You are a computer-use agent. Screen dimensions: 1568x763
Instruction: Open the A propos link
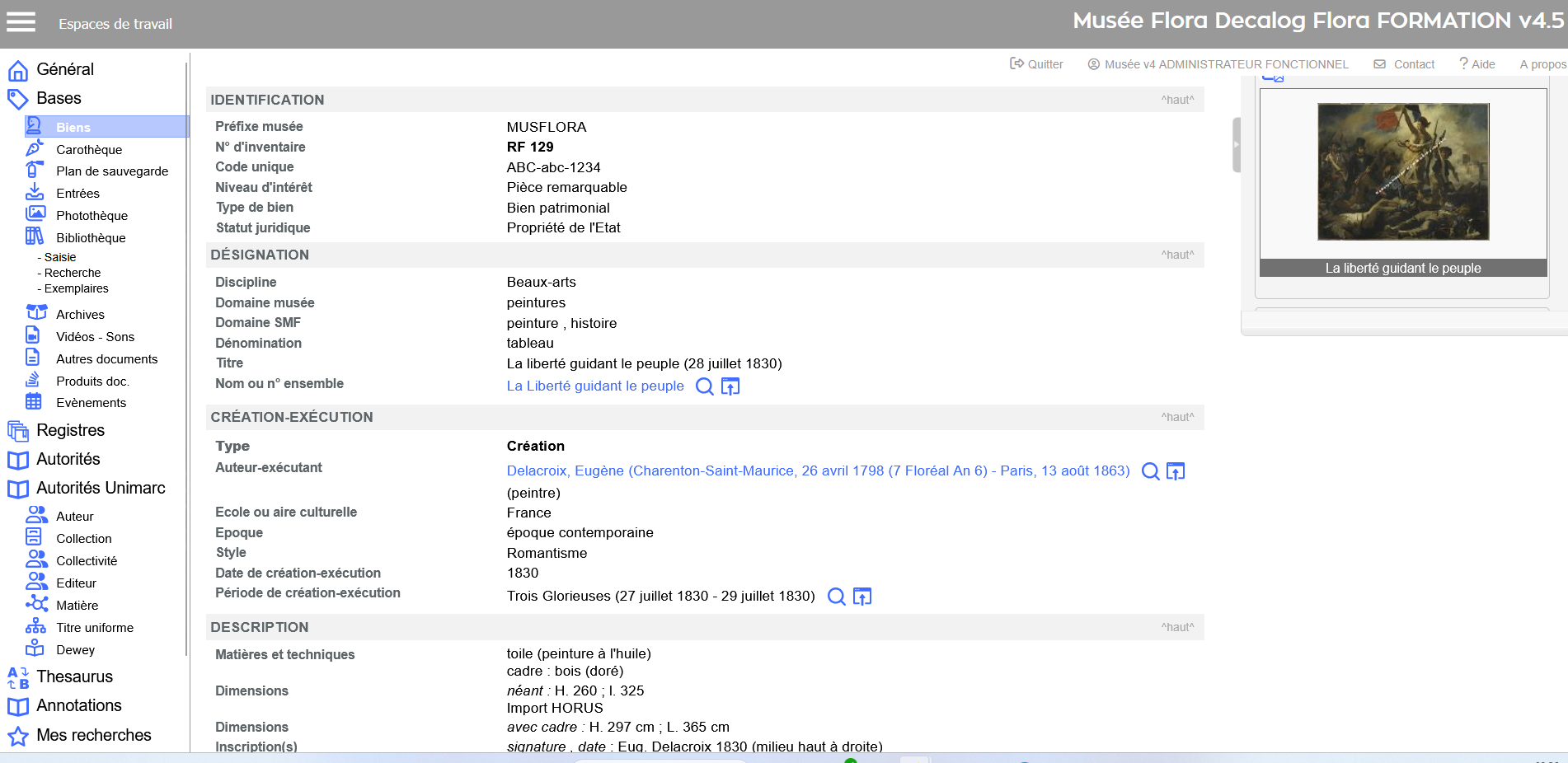click(x=1542, y=63)
